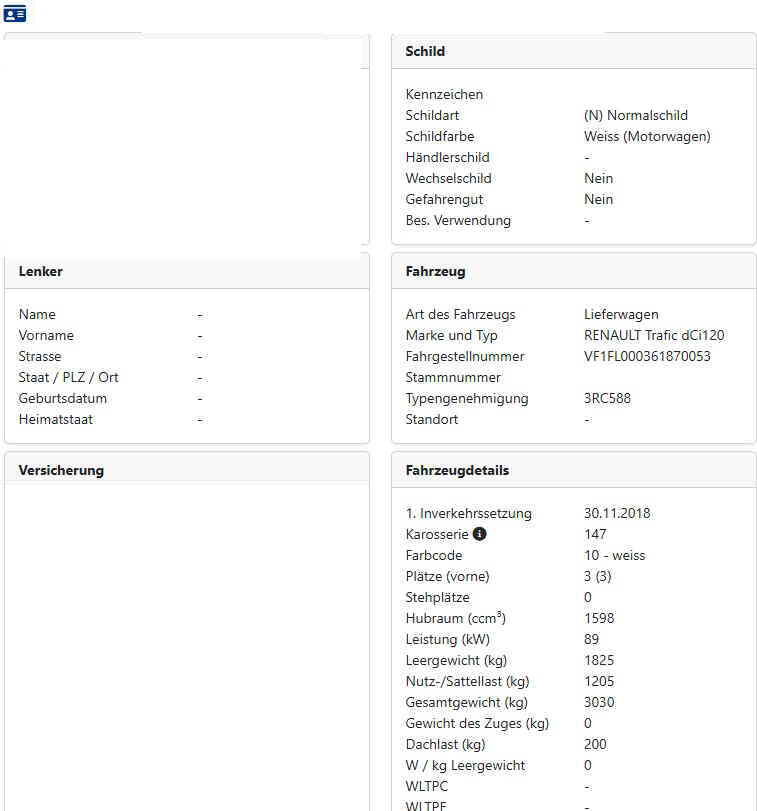Click the first registration date 30.11.2018

pos(617,513)
